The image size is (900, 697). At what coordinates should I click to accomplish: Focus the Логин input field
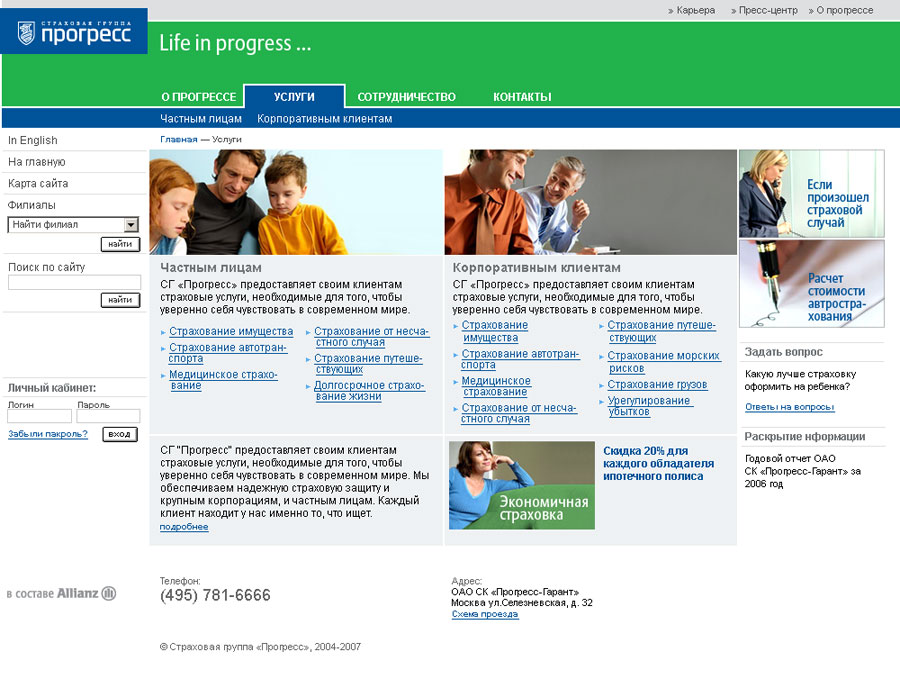pos(40,416)
